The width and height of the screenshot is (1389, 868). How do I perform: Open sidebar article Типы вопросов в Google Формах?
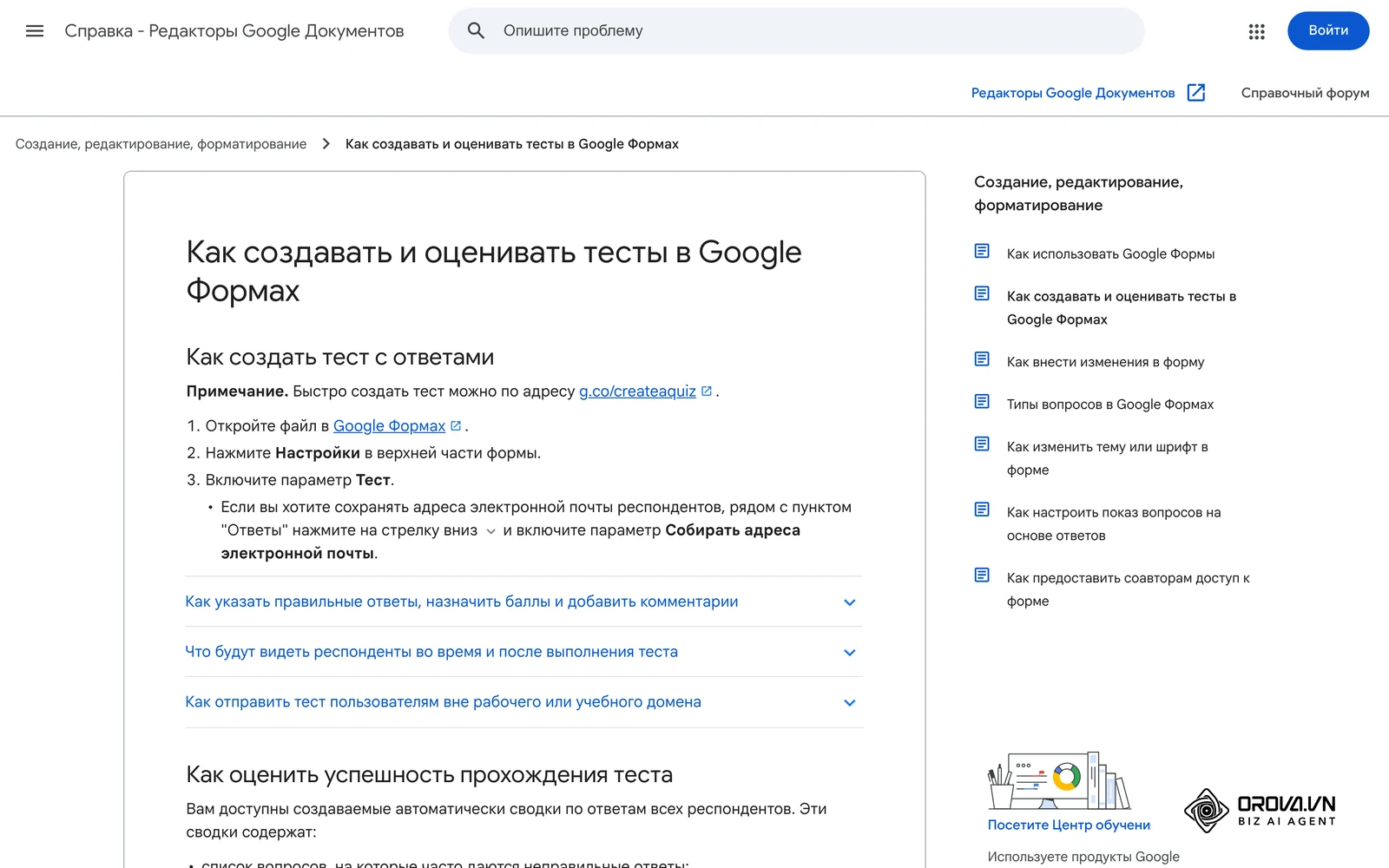[x=1110, y=404]
